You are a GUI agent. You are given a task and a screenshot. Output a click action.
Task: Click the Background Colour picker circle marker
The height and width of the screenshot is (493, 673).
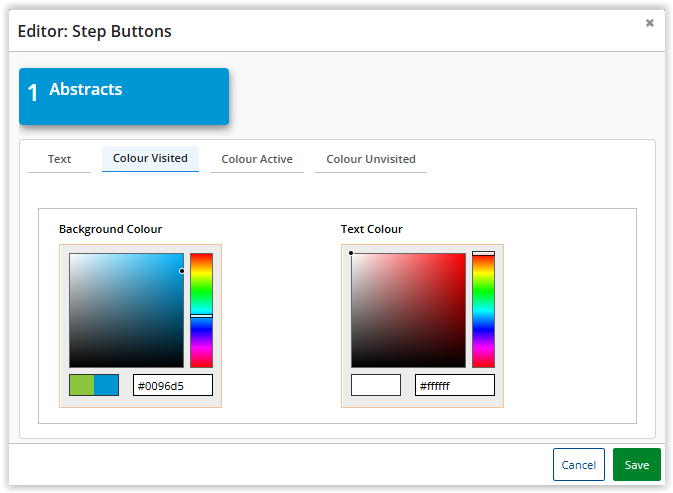[182, 270]
